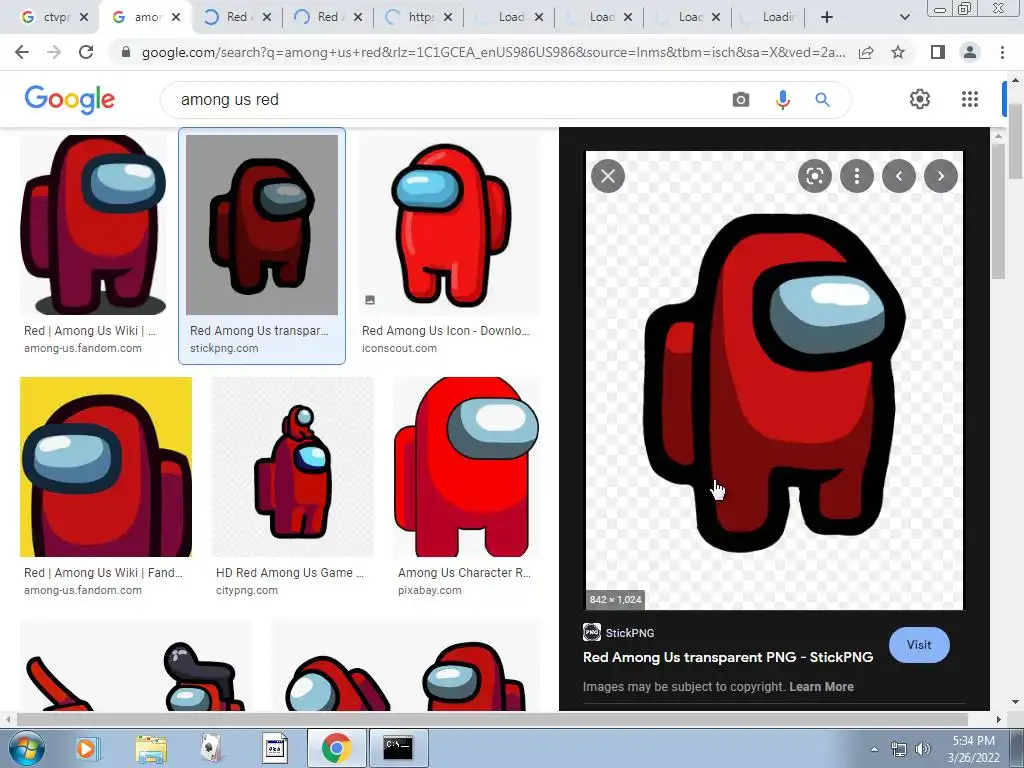Screen dimensions: 1024x768
Task: Click the pixabay.com source text
Action: tap(430, 590)
